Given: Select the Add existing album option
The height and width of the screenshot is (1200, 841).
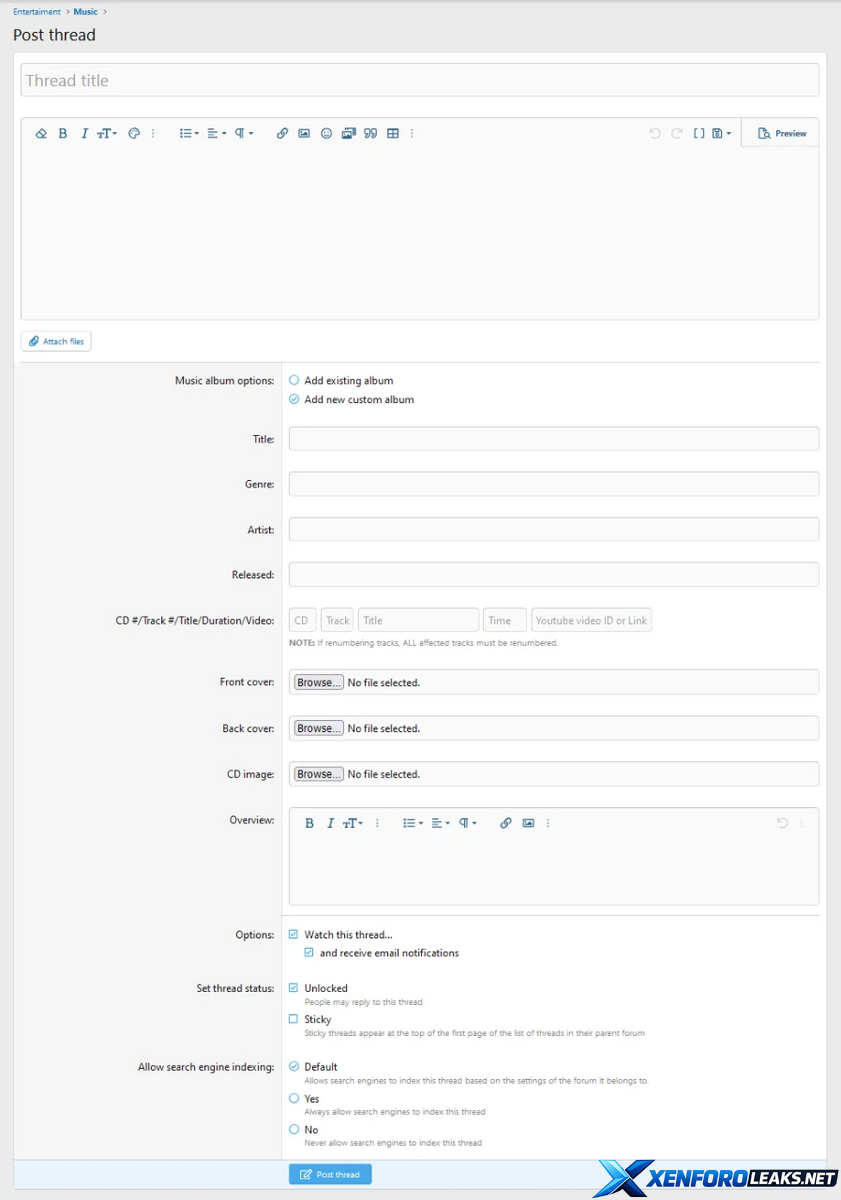Looking at the screenshot, I should pos(294,380).
